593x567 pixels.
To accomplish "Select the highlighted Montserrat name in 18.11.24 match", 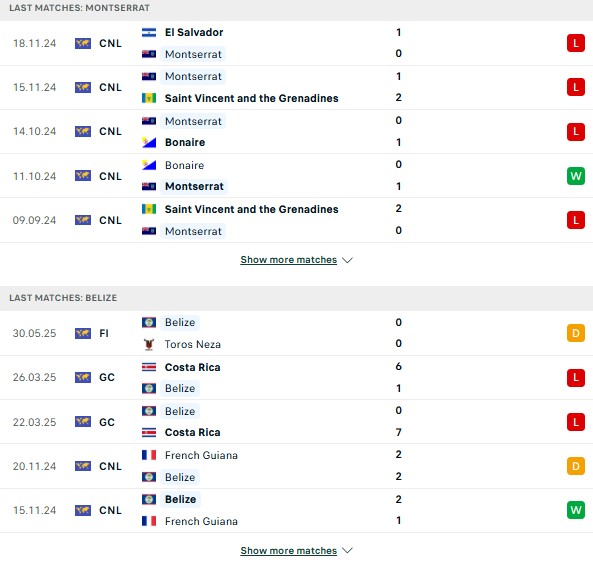I will point(193,54).
